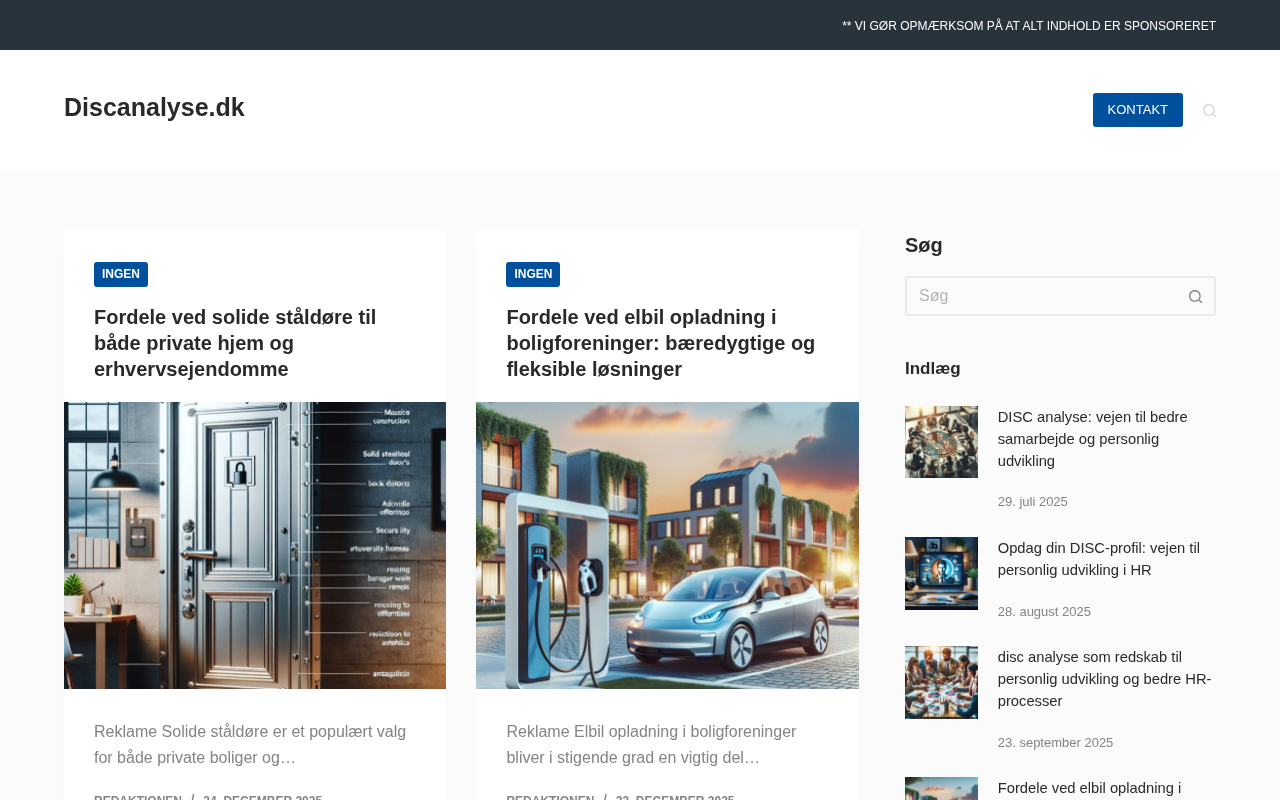Screen dimensions: 1280x800
Task: Click the sponsored content notice text
Action: 1029,26
